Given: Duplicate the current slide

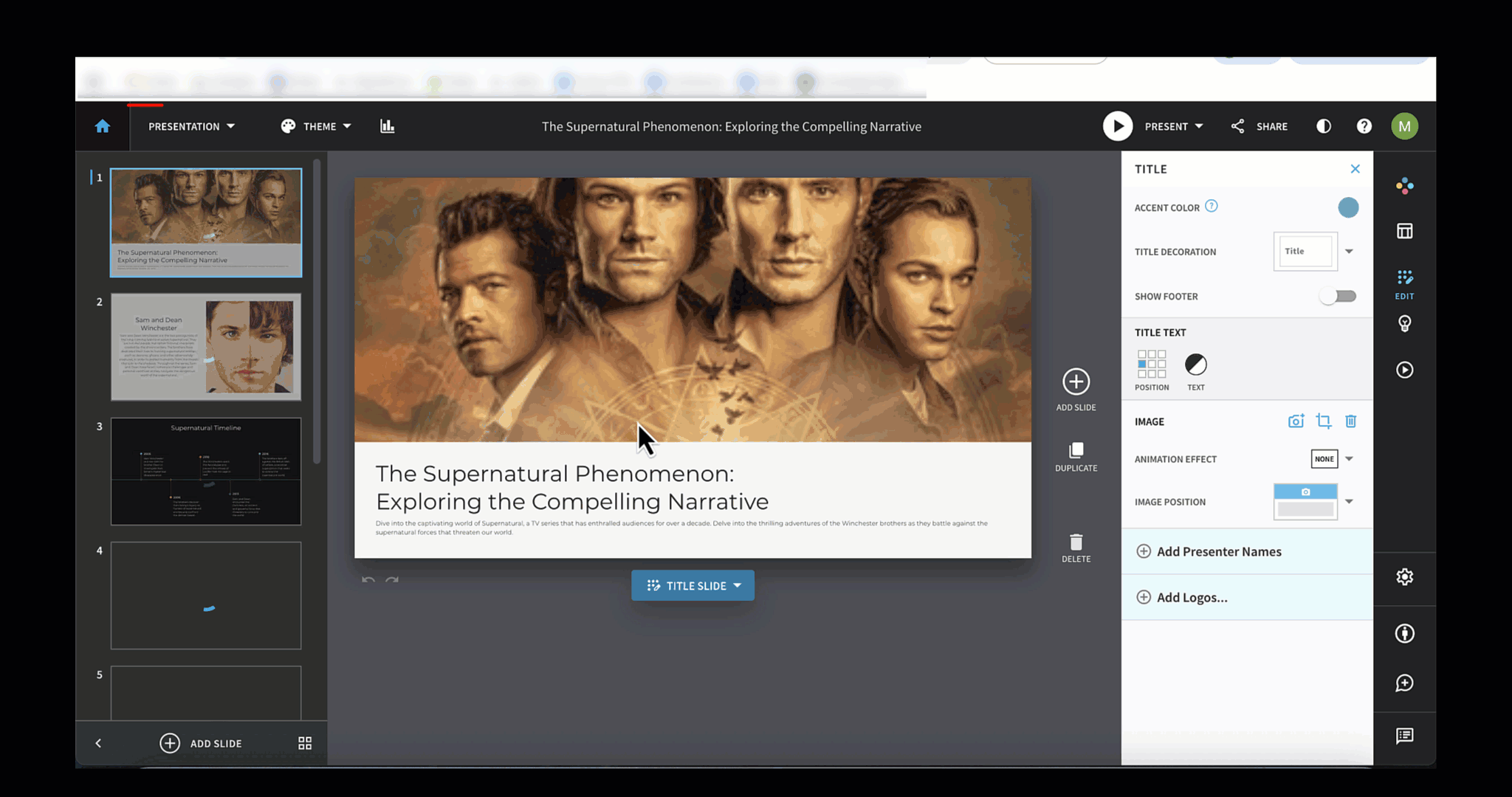Looking at the screenshot, I should [x=1076, y=458].
